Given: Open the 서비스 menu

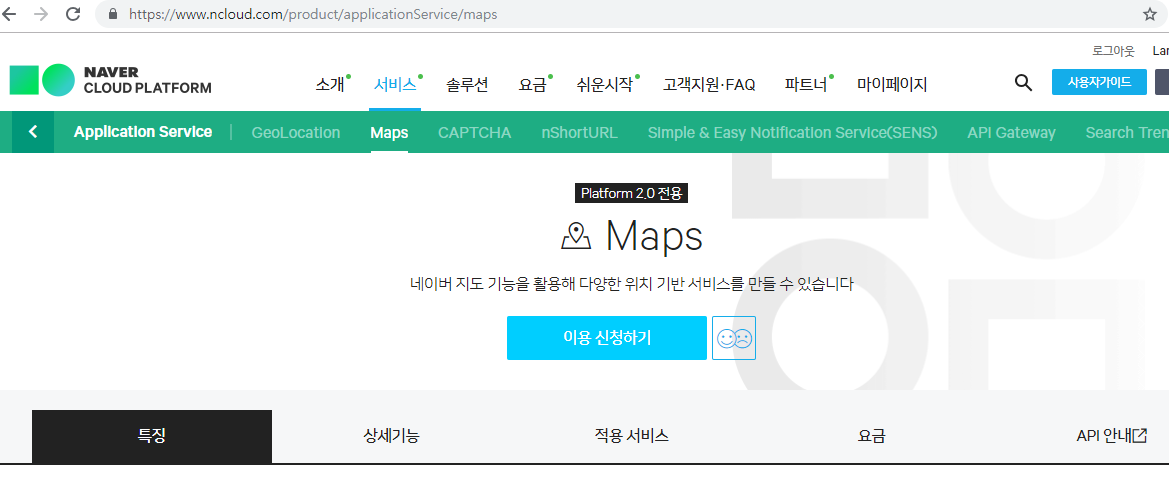Looking at the screenshot, I should [x=395, y=84].
